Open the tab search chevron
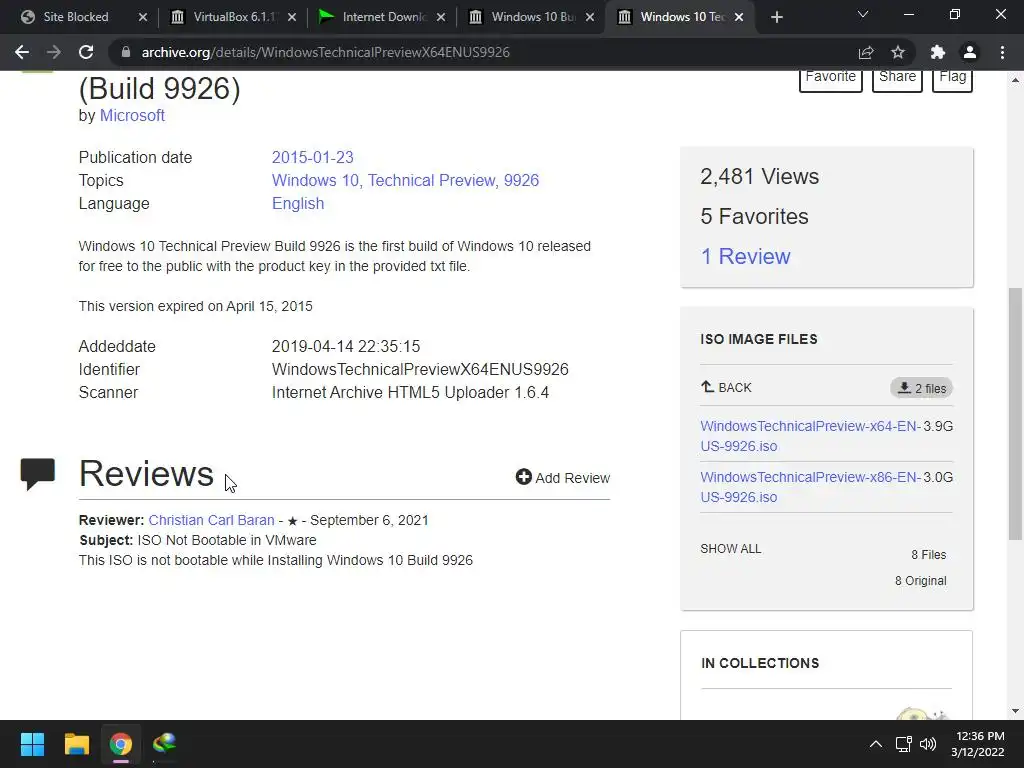This screenshot has width=1024, height=768. click(863, 14)
